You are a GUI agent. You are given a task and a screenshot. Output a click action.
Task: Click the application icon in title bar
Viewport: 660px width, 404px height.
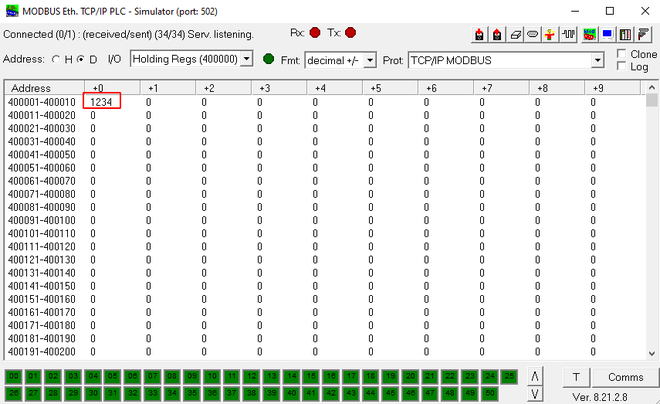[x=12, y=11]
